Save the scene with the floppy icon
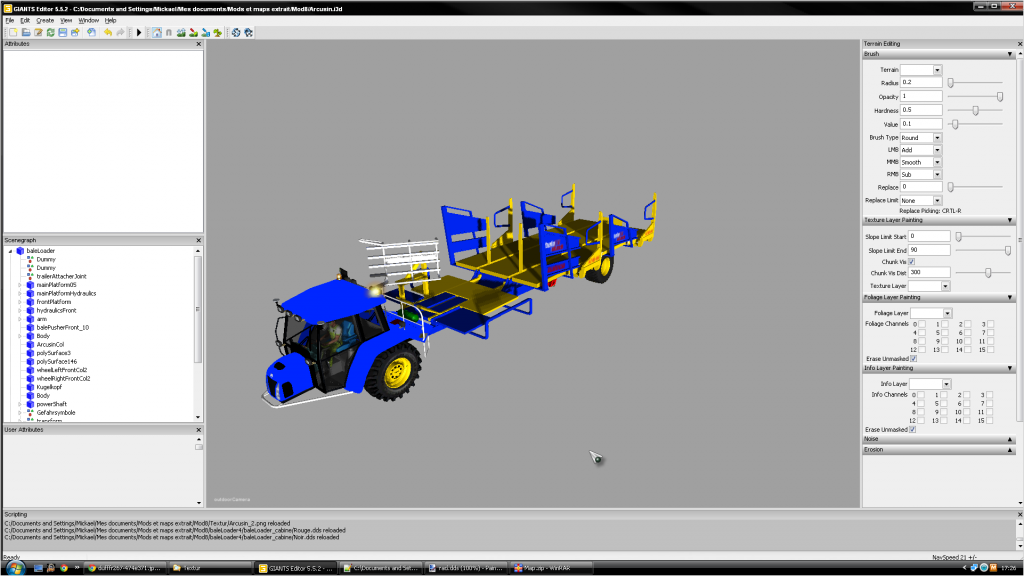Viewport: 1024px width, 576px height. tap(63, 32)
